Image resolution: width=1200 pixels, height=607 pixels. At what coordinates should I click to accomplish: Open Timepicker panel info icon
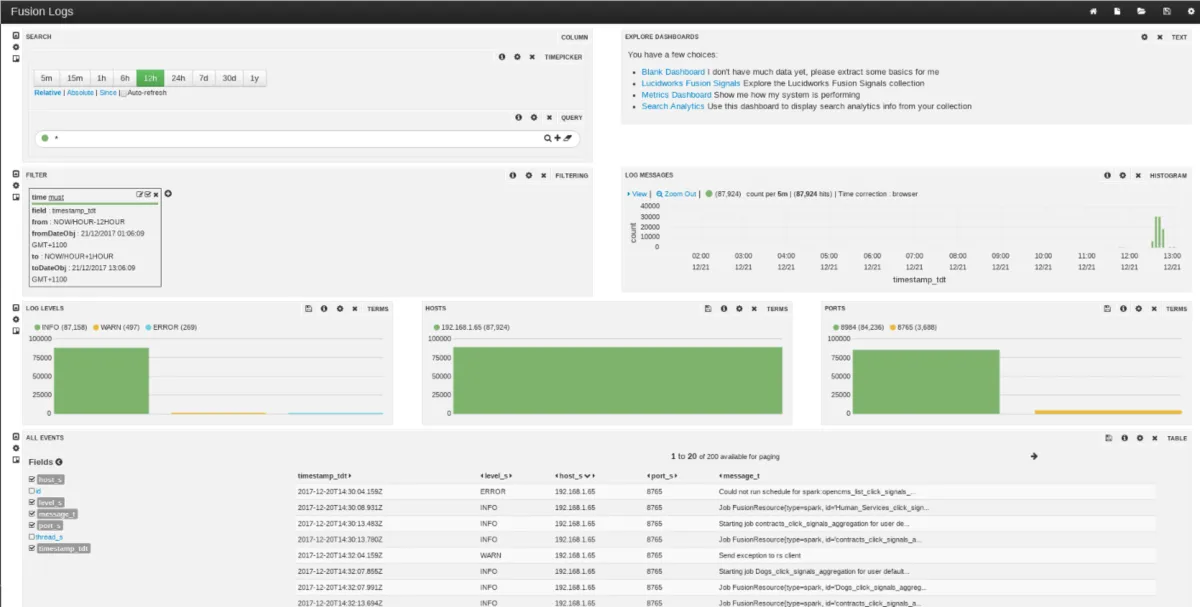point(502,57)
